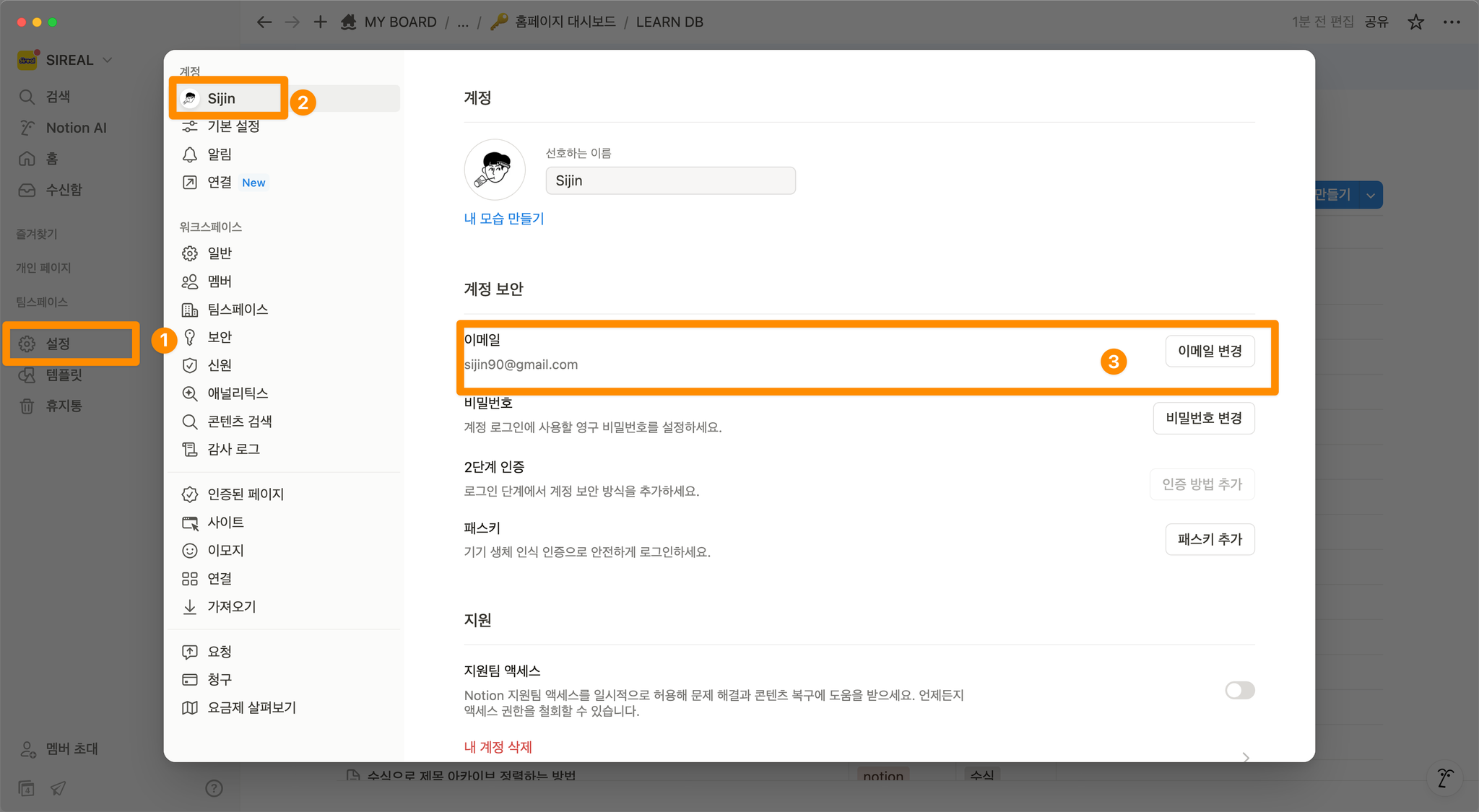
Task: Click the plus new tab icon
Action: pos(320,22)
